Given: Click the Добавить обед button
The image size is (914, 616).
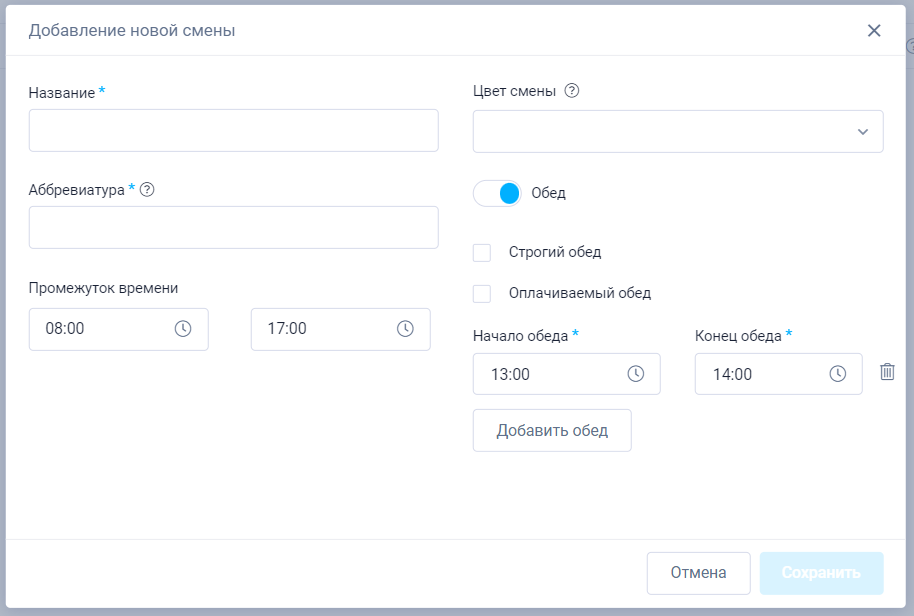Looking at the screenshot, I should click(x=552, y=431).
